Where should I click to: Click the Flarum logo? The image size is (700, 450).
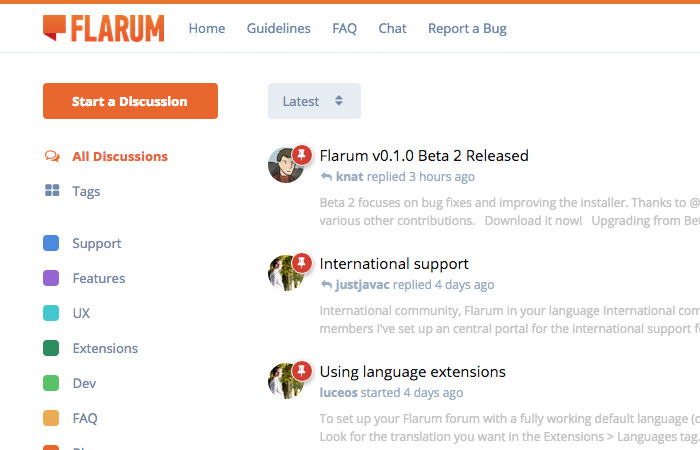[104, 28]
